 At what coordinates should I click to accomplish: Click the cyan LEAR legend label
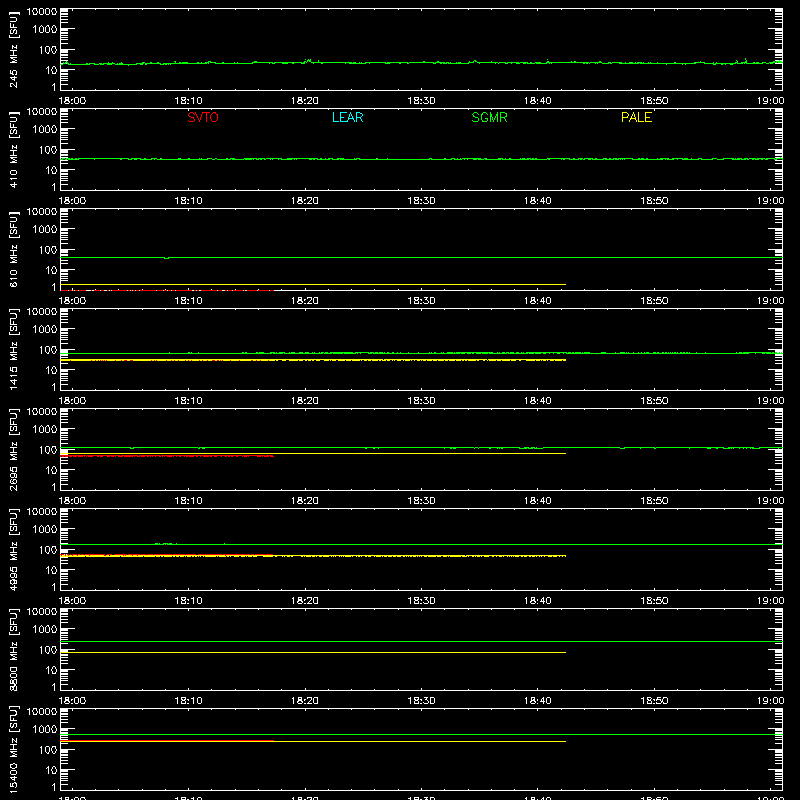347,117
